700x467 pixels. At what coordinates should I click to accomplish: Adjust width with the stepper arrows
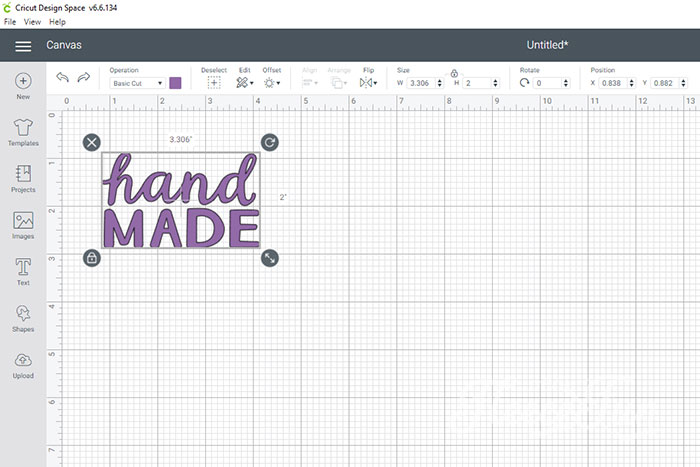pyautogui.click(x=440, y=83)
